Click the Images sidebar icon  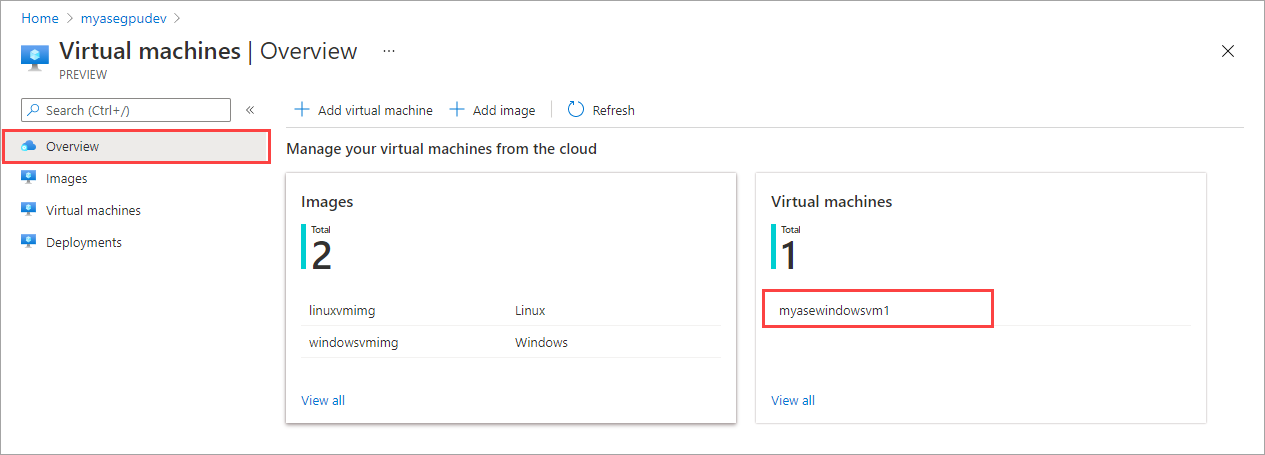[x=29, y=179]
